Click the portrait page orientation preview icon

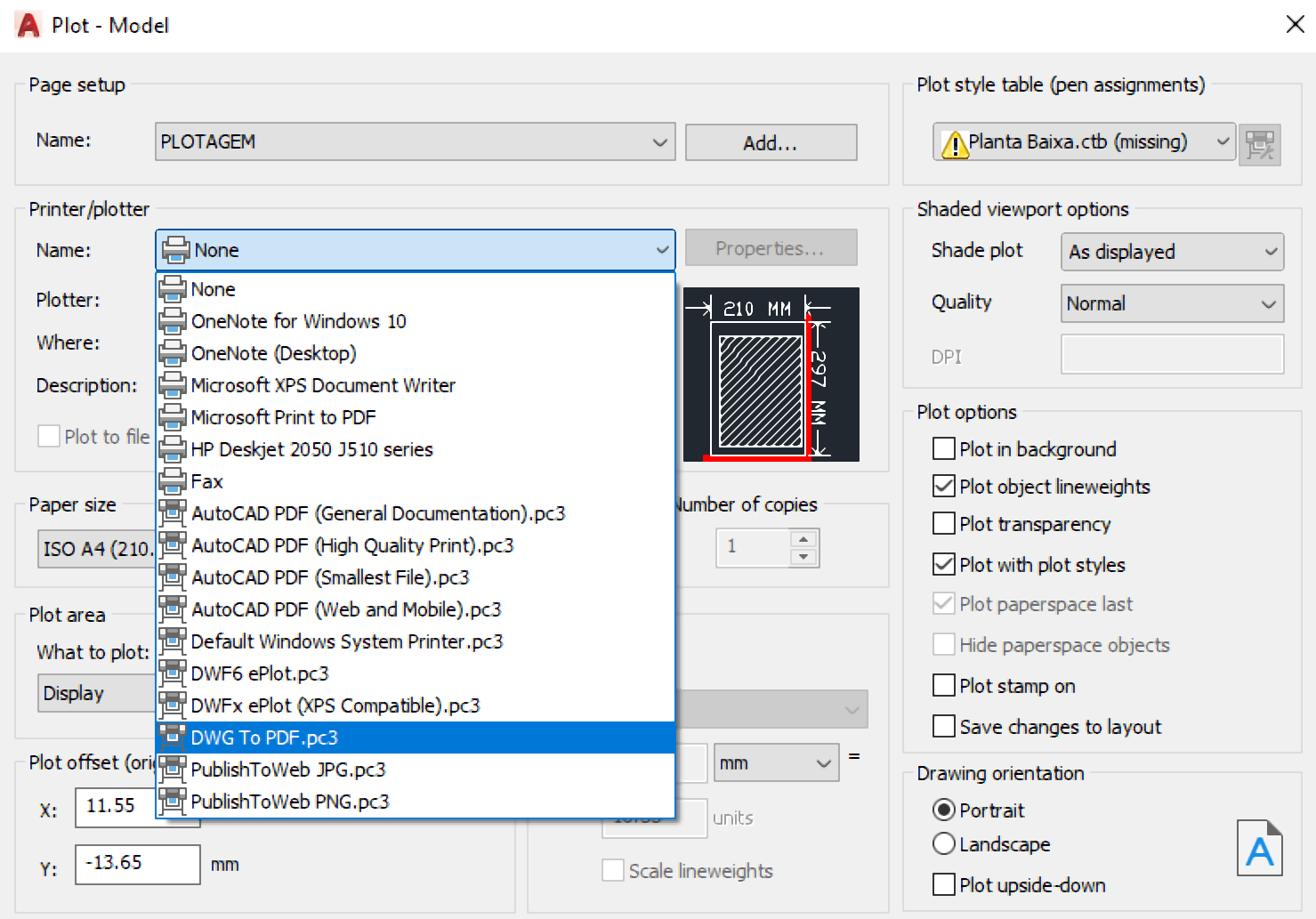point(1259,849)
